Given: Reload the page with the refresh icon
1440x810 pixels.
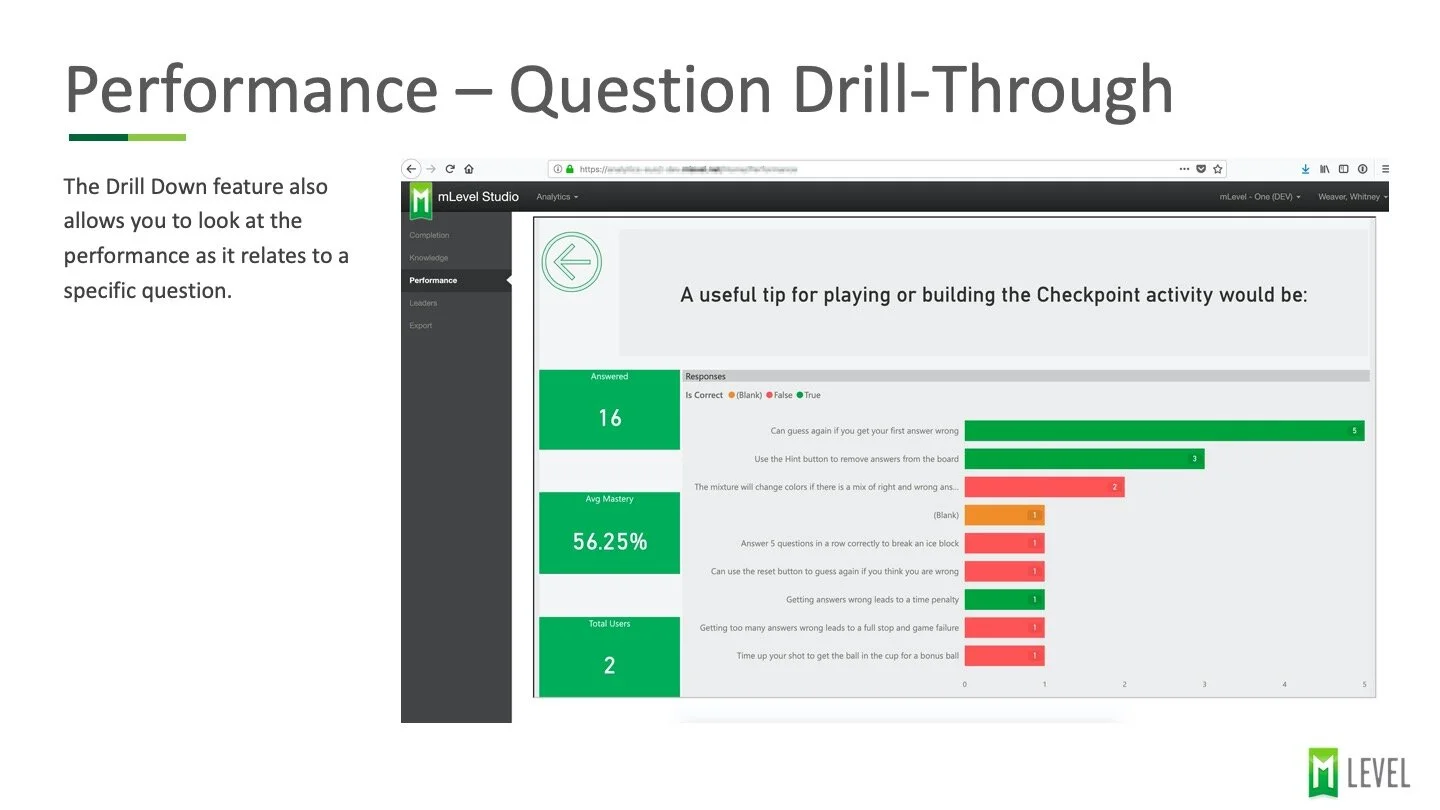Looking at the screenshot, I should [x=450, y=169].
